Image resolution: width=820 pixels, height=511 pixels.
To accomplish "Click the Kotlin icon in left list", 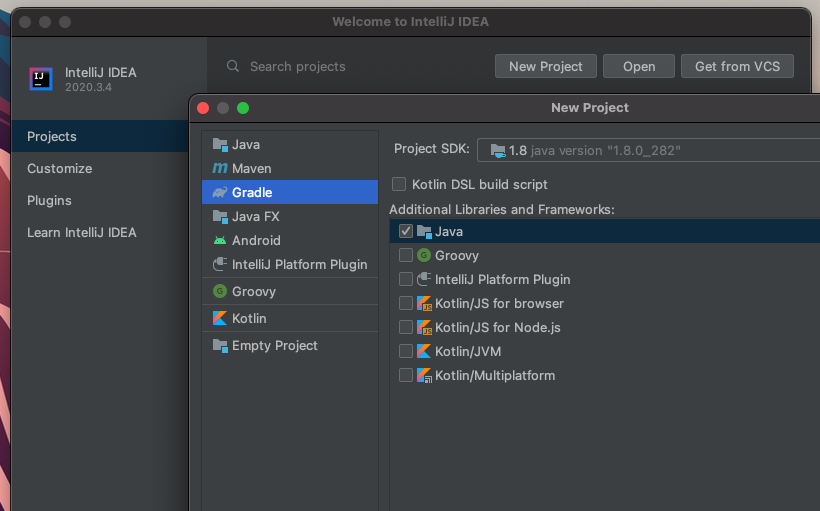I will tap(220, 318).
